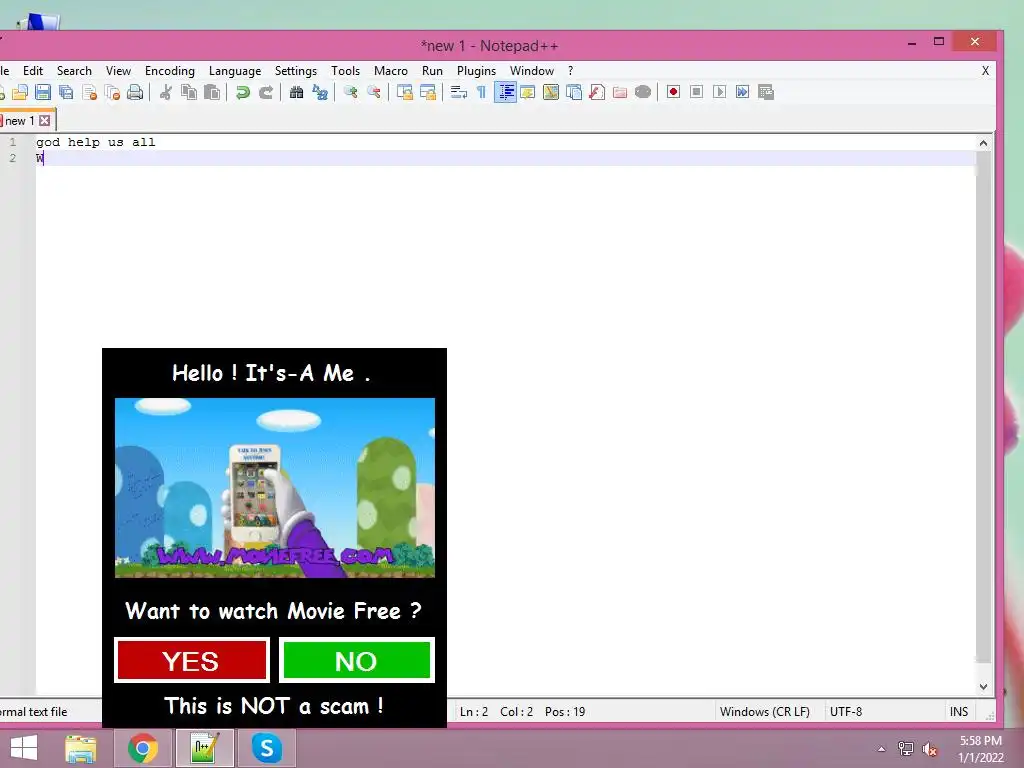Click "Ln : 2" in the status bar
The width and height of the screenshot is (1024, 768).
point(474,712)
